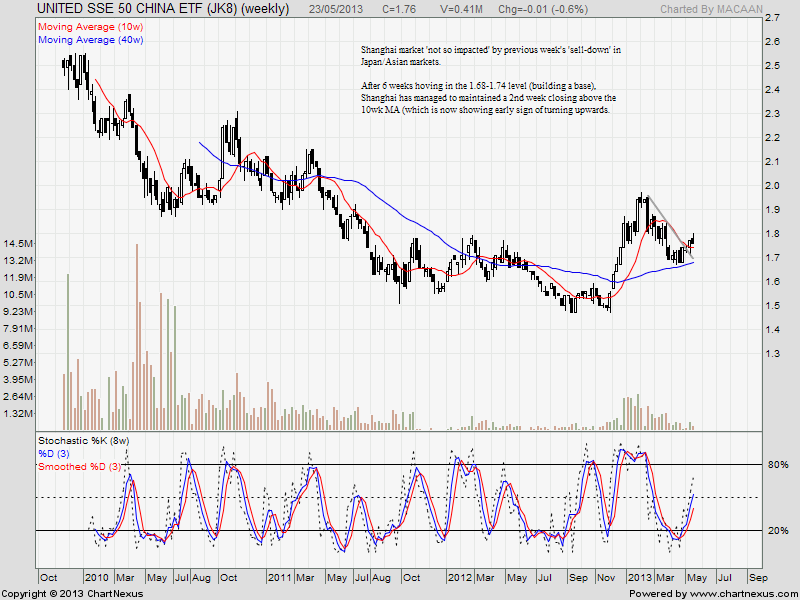Image resolution: width=800 pixels, height=600 pixels.
Task: Click the '14.5M' volume axis label
Action: pyautogui.click(x=20, y=243)
